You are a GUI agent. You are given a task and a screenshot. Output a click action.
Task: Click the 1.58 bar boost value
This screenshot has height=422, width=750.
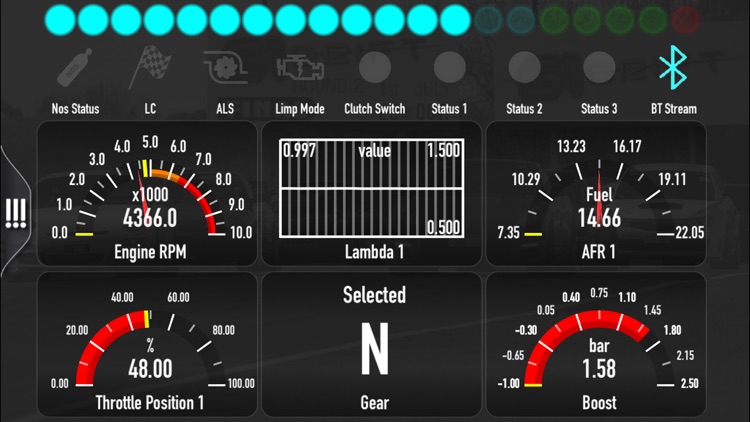(x=599, y=369)
